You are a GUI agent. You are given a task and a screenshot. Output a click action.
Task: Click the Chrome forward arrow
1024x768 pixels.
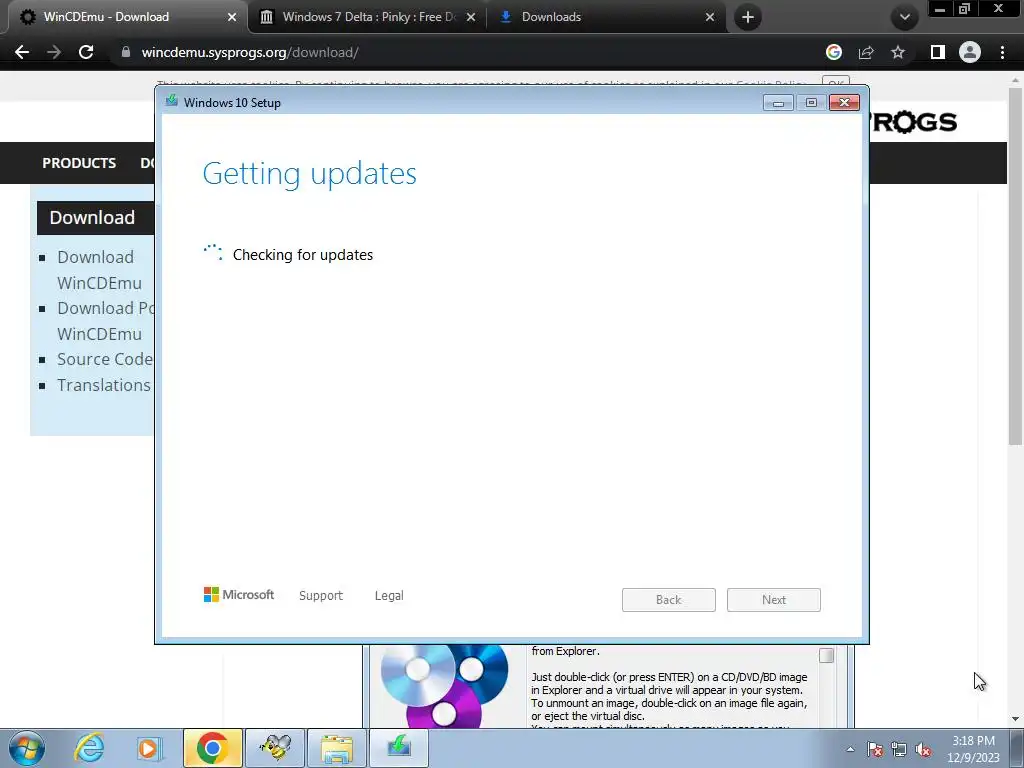(x=54, y=52)
